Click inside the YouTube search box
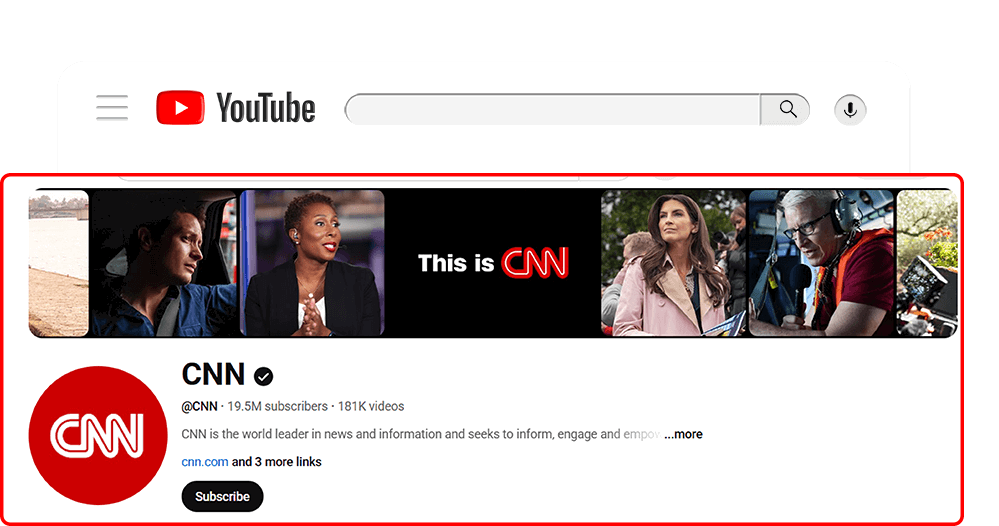The image size is (999, 526). (x=553, y=109)
